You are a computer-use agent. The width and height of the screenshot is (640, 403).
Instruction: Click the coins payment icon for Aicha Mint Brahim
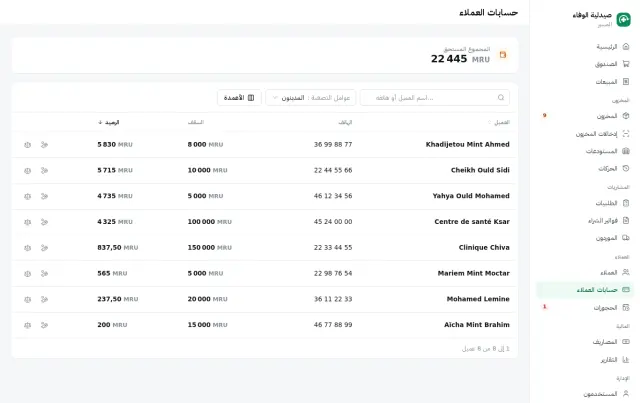coord(44,325)
